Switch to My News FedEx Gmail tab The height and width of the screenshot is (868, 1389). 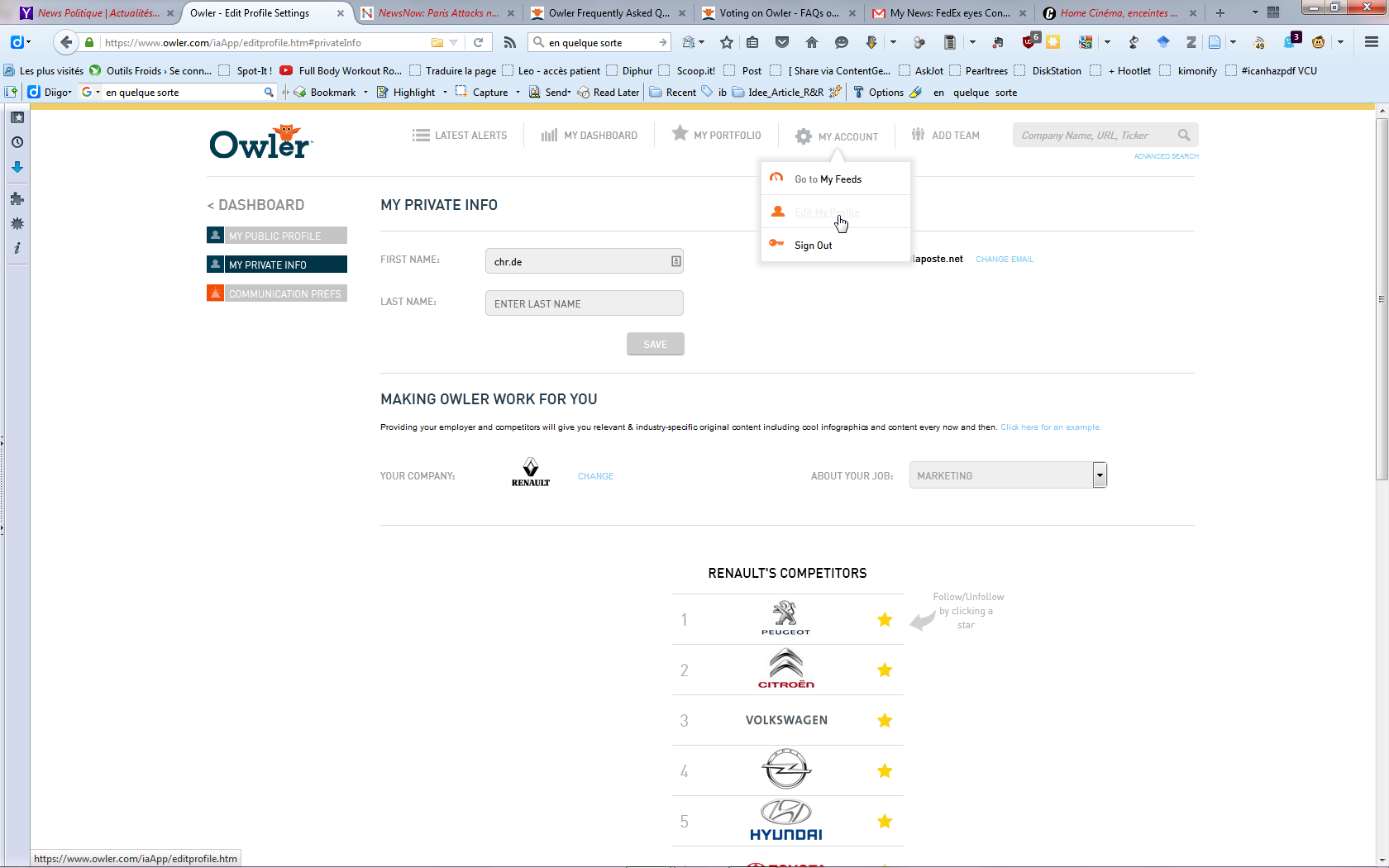pyautogui.click(x=950, y=13)
